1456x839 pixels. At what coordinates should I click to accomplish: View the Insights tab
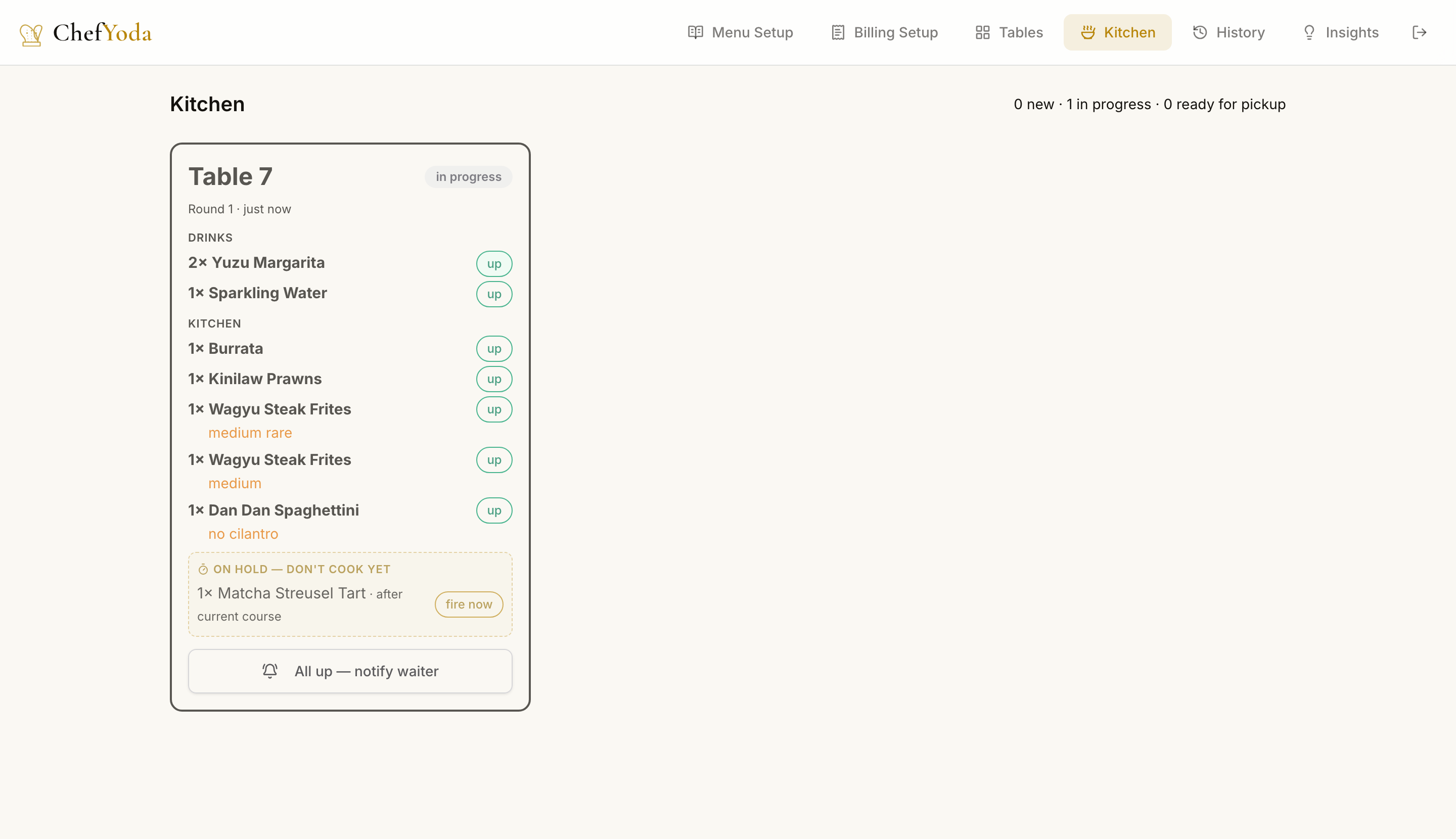point(1340,32)
